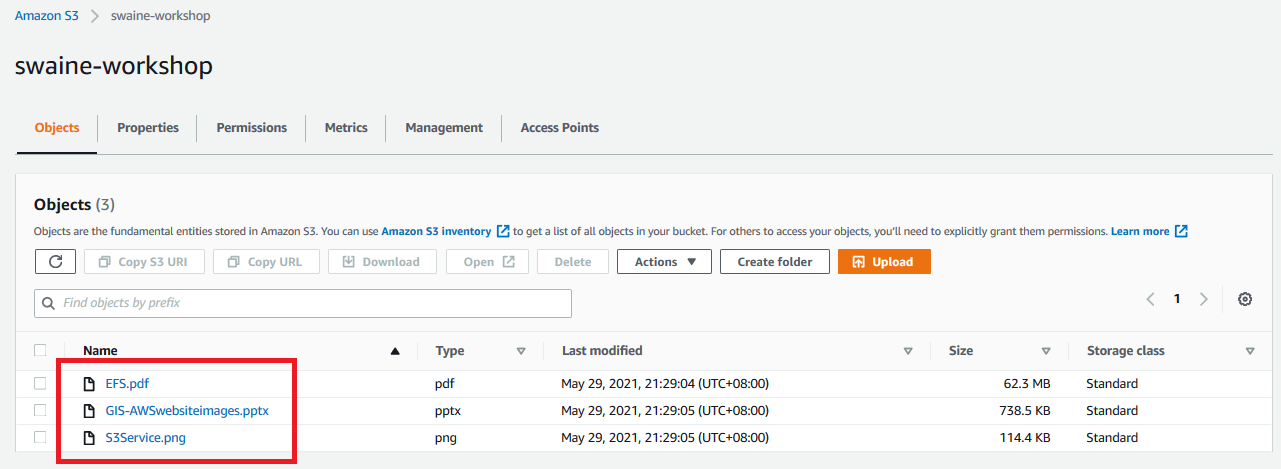
Task: Click Standard storage class for EFS.pdf
Action: [x=1112, y=383]
